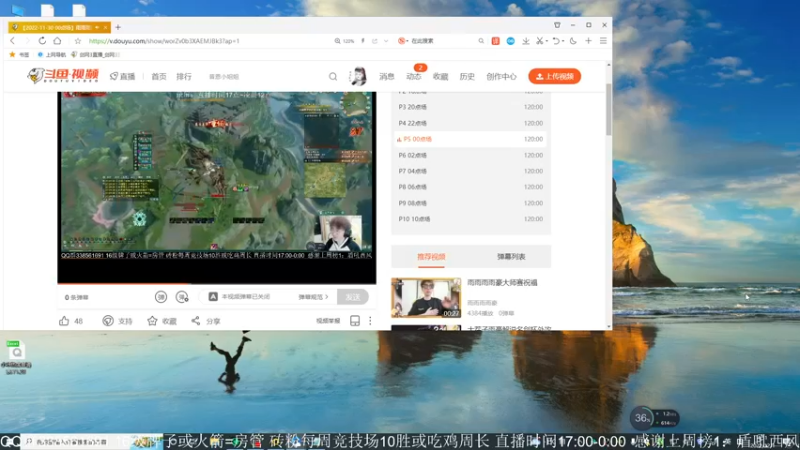Image resolution: width=800 pixels, height=450 pixels.
Task: Toggle danmaku display with the 弹 icon
Action: [x=161, y=297]
